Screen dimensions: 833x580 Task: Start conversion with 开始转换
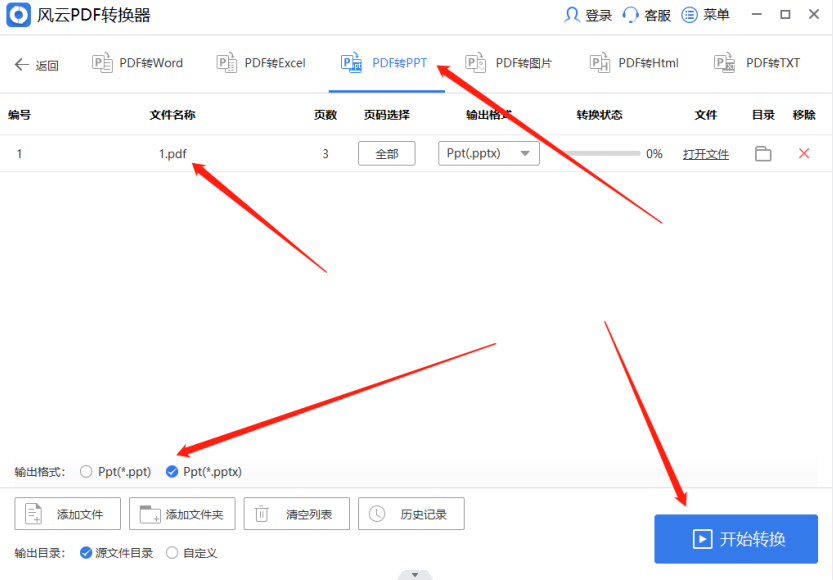point(736,539)
